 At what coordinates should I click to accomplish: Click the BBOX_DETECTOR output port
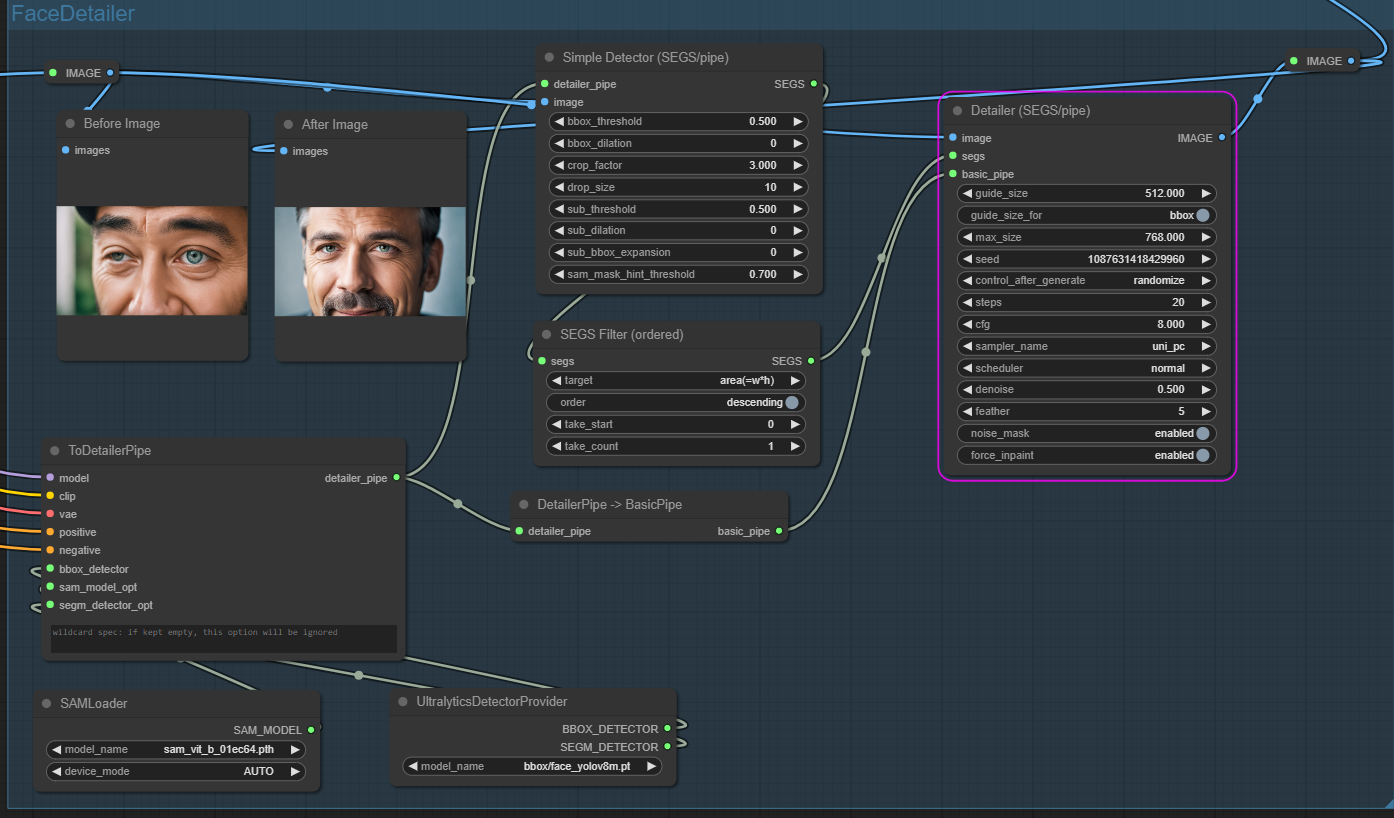(667, 729)
